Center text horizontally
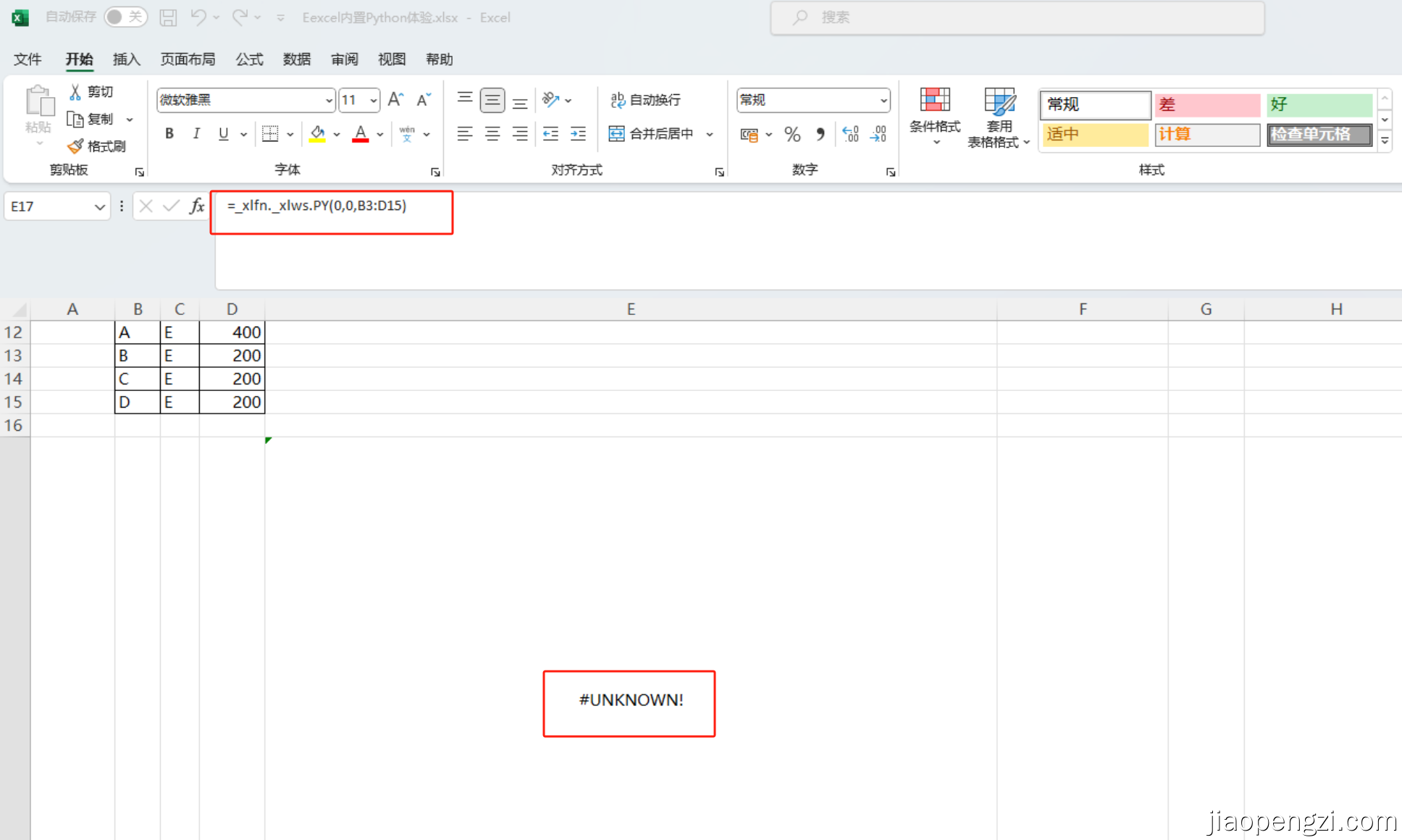Viewport: 1402px width, 840px height. 492,133
